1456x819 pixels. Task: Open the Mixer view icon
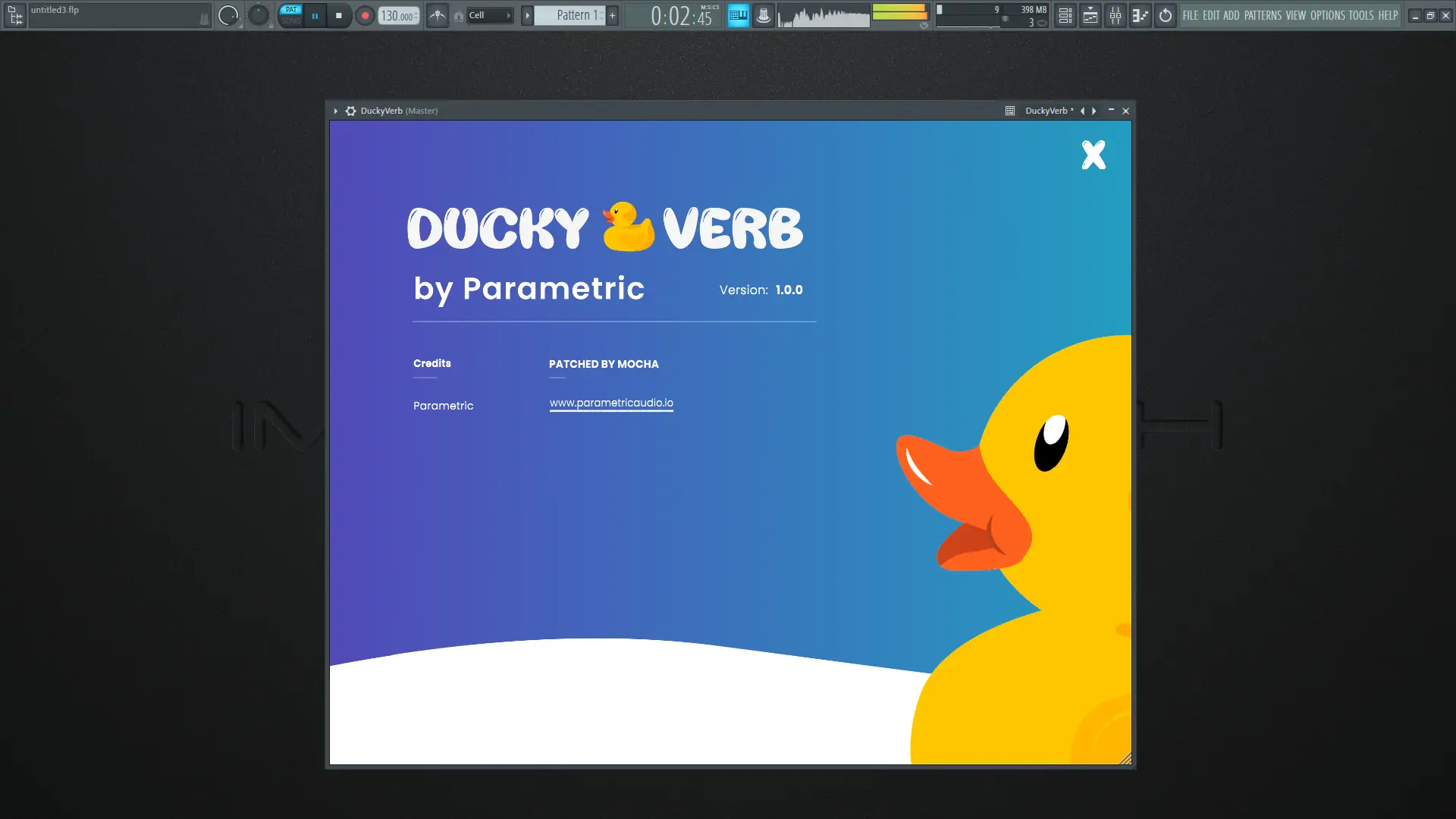pyautogui.click(x=1115, y=15)
